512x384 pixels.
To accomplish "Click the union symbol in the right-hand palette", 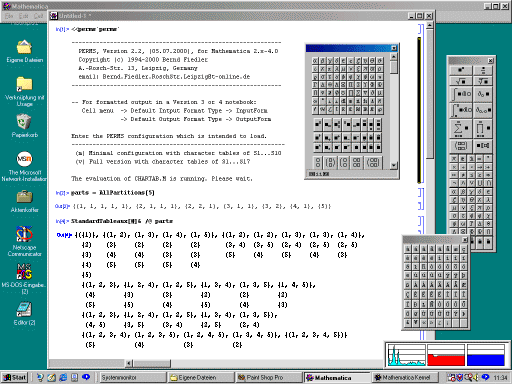I will coord(480,183).
